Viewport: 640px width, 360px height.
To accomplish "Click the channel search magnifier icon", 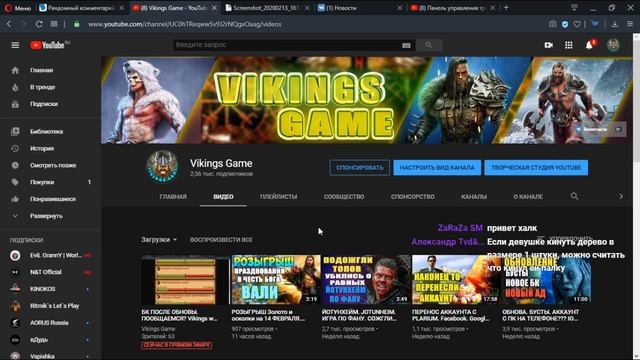I will click(574, 196).
